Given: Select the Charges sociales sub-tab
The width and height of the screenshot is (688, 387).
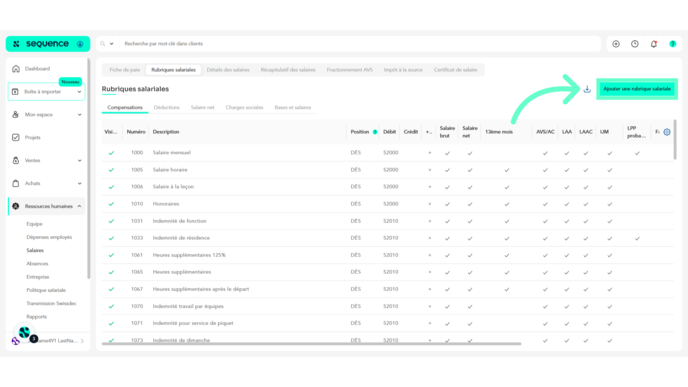Looking at the screenshot, I should (244, 108).
